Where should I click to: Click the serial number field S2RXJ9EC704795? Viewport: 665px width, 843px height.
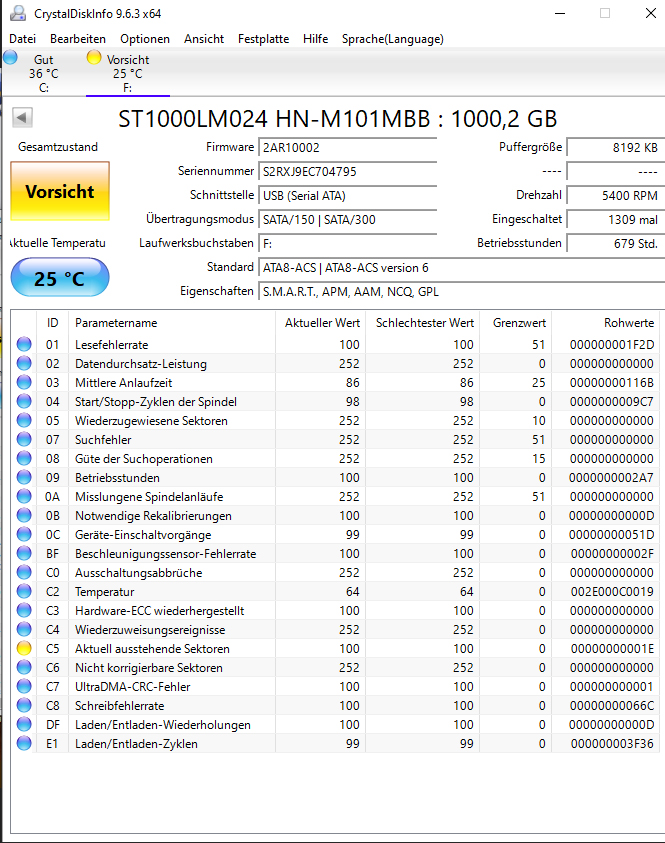(347, 172)
